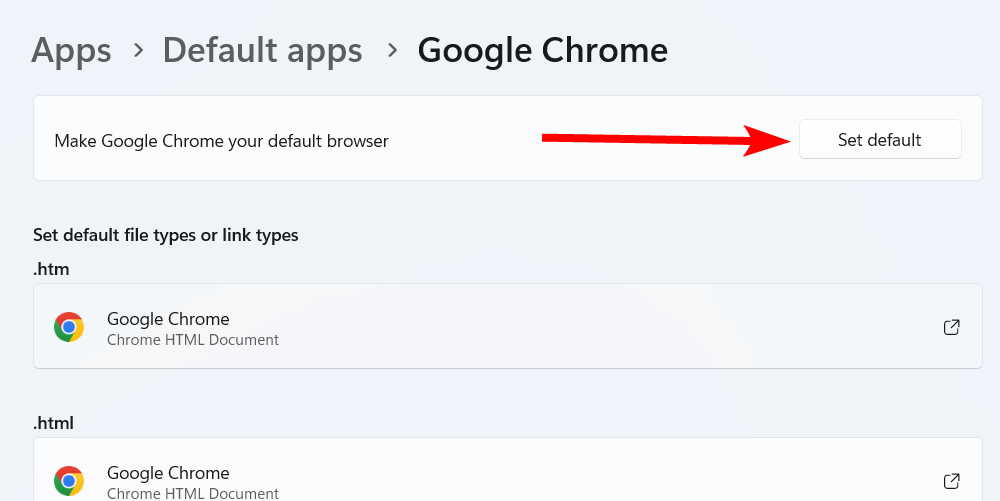Navigate to the Default apps breadcrumb
This screenshot has width=1000, height=501.
pos(262,50)
